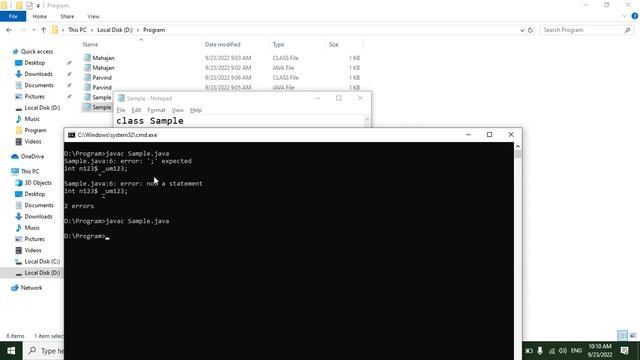The width and height of the screenshot is (640, 360).
Task: Select Local Disk (D:) in the breadcrumb
Action: tap(115, 30)
